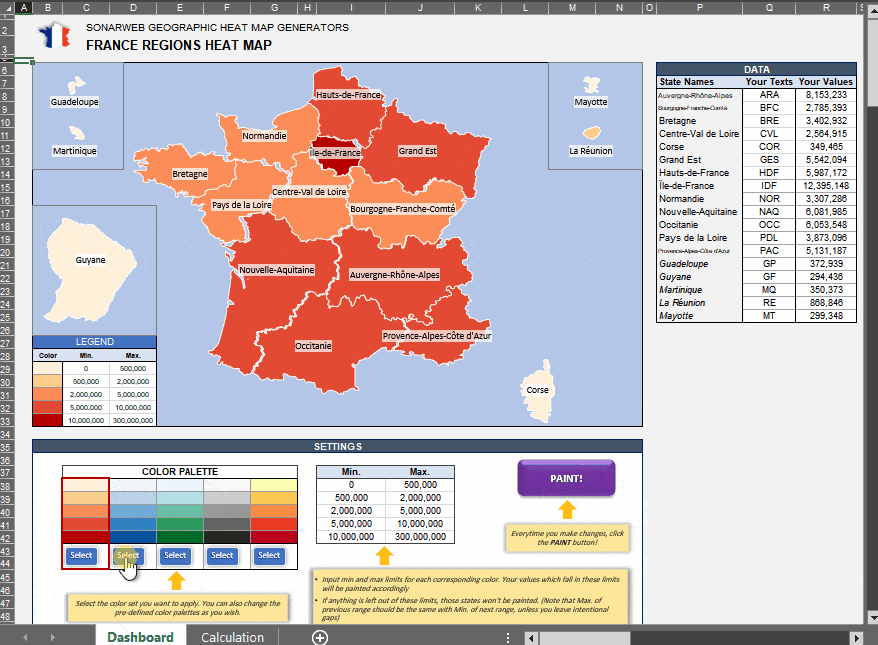878x645 pixels.
Task: Click the select-all corner triangle
Action: (6, 7)
